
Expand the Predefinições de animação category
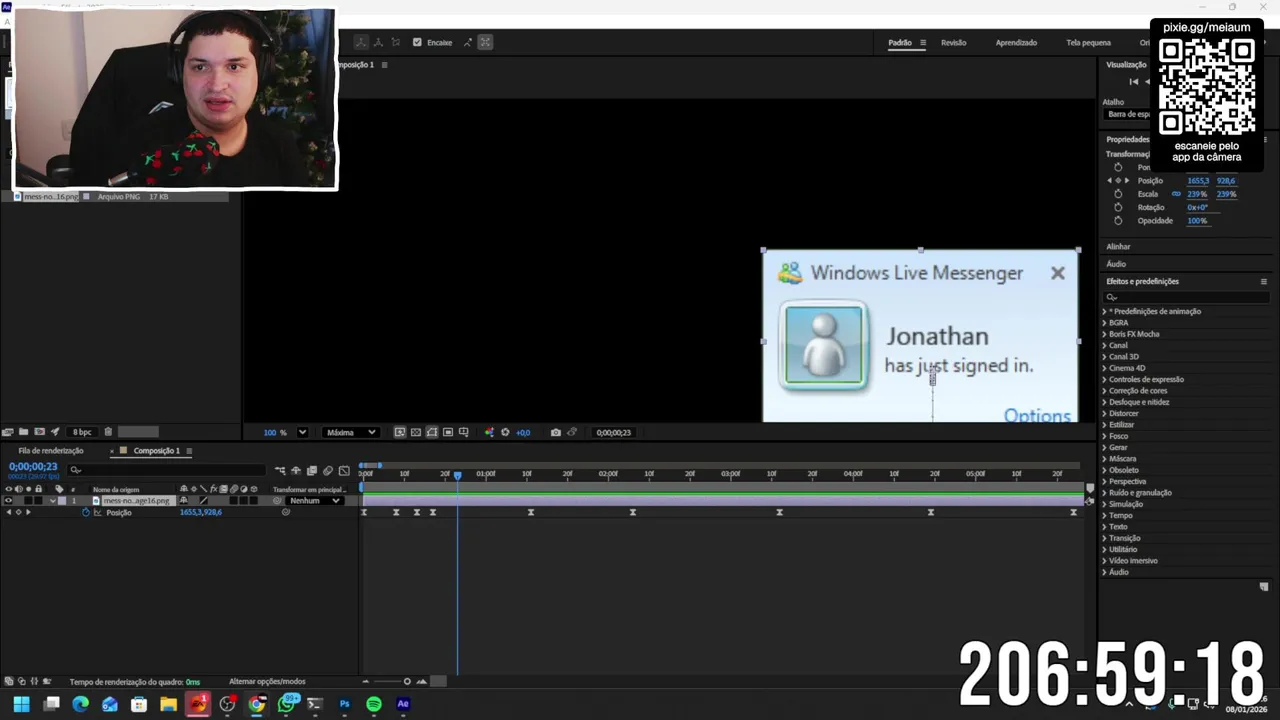click(x=1105, y=311)
